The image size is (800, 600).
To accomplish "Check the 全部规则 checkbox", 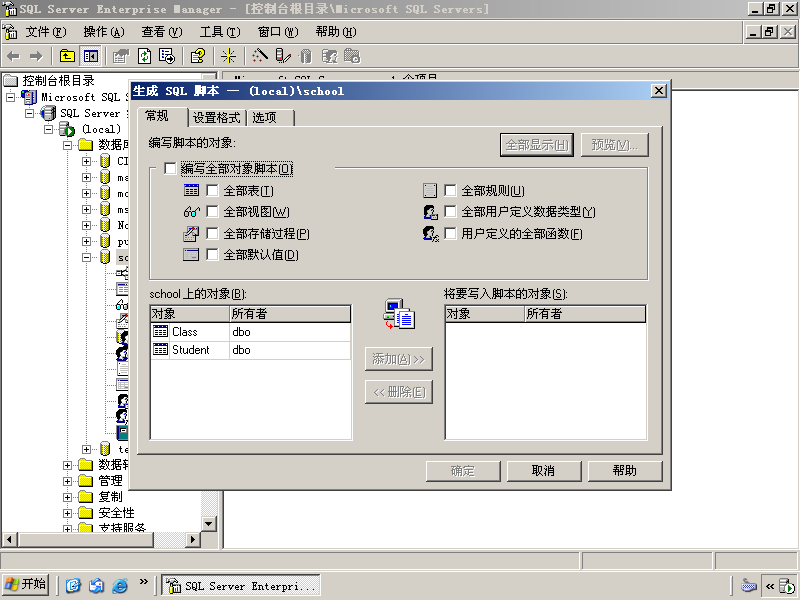I will tap(450, 190).
